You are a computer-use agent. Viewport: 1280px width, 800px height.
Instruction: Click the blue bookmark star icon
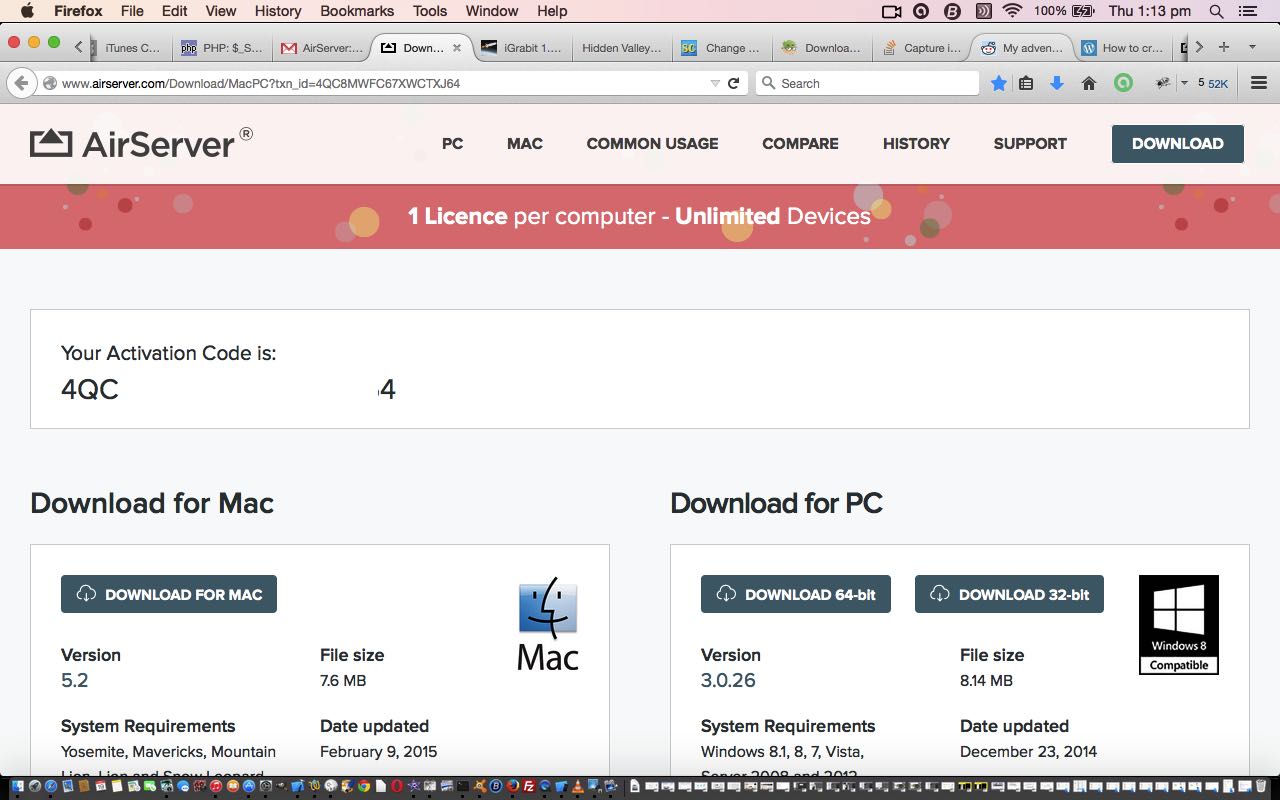coord(998,83)
